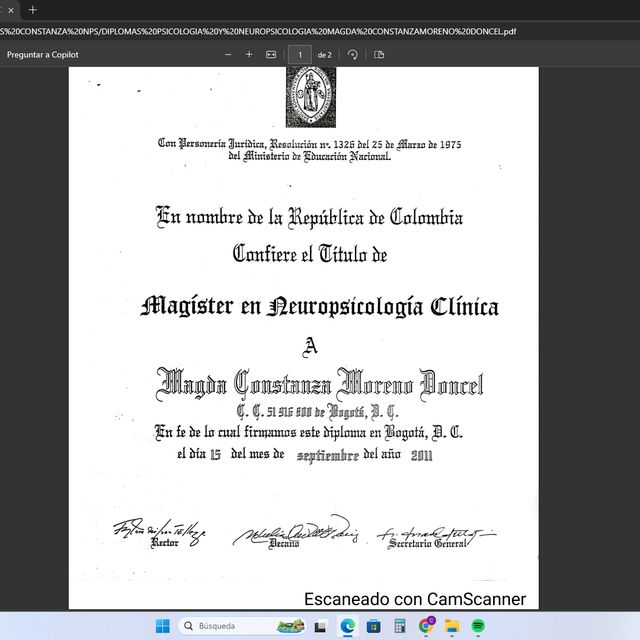Click the year 2011 on the diploma
The width and height of the screenshot is (640, 640).
click(x=422, y=455)
